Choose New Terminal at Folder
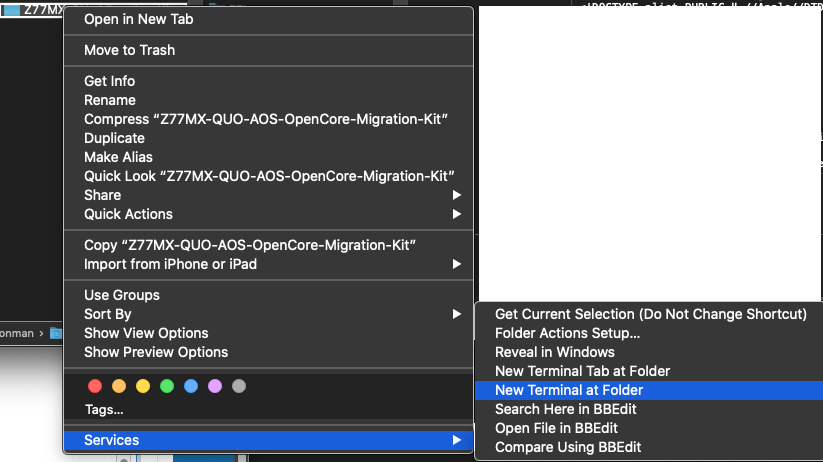The width and height of the screenshot is (823, 462). click(649, 390)
